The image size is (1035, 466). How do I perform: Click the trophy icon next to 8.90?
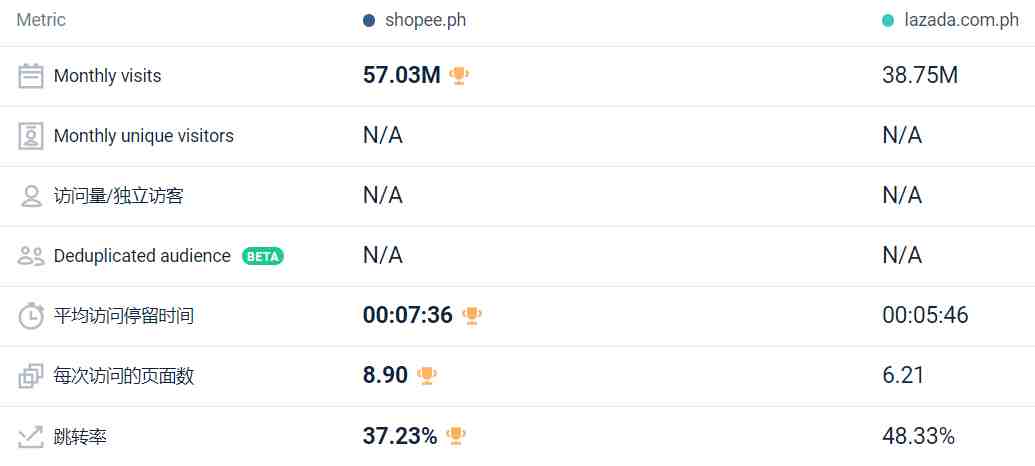pos(426,376)
